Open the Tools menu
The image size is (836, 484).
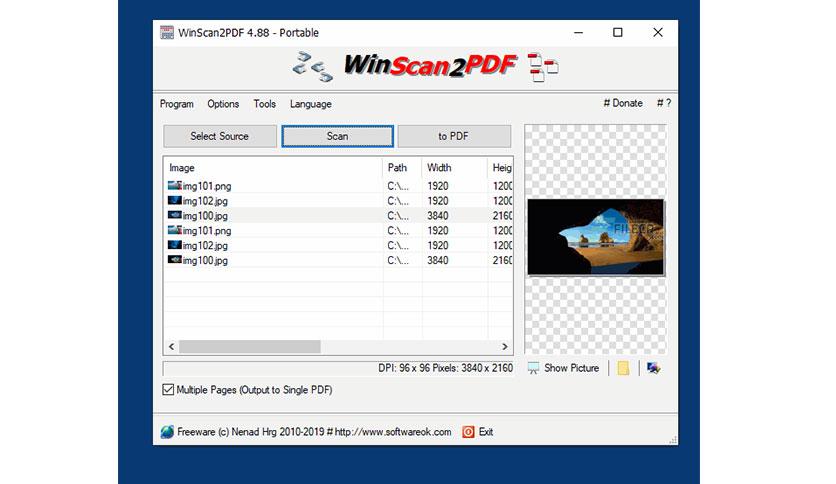point(264,104)
